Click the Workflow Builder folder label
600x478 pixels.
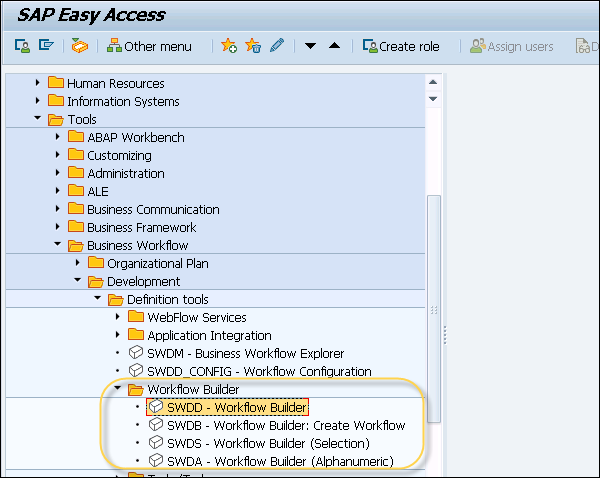pyautogui.click(x=193, y=389)
